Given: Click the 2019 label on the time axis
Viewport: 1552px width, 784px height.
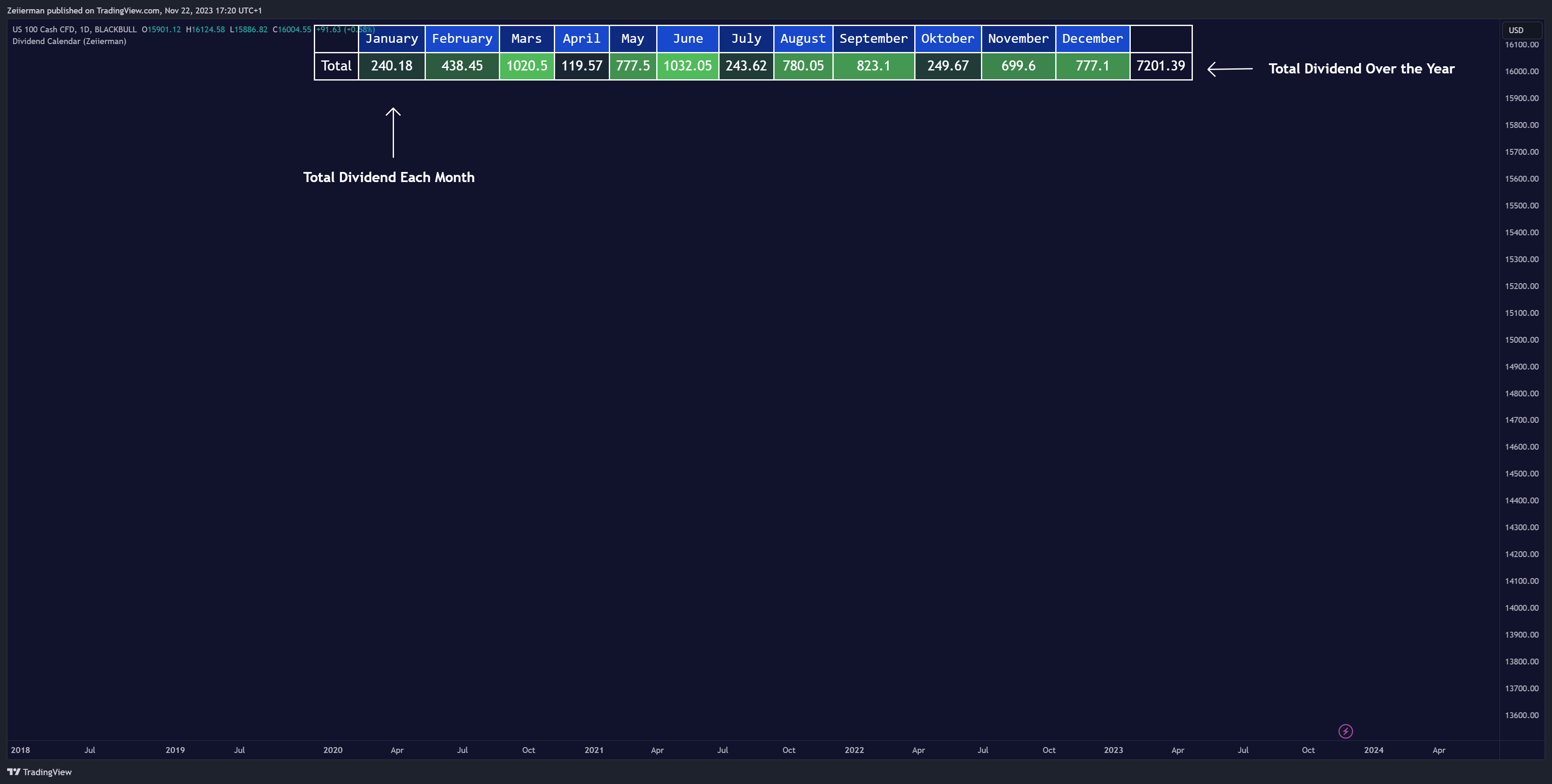Looking at the screenshot, I should click(175, 750).
